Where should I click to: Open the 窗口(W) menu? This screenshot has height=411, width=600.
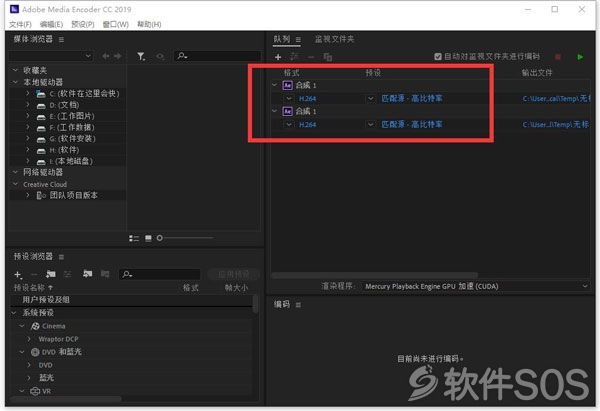click(x=116, y=24)
